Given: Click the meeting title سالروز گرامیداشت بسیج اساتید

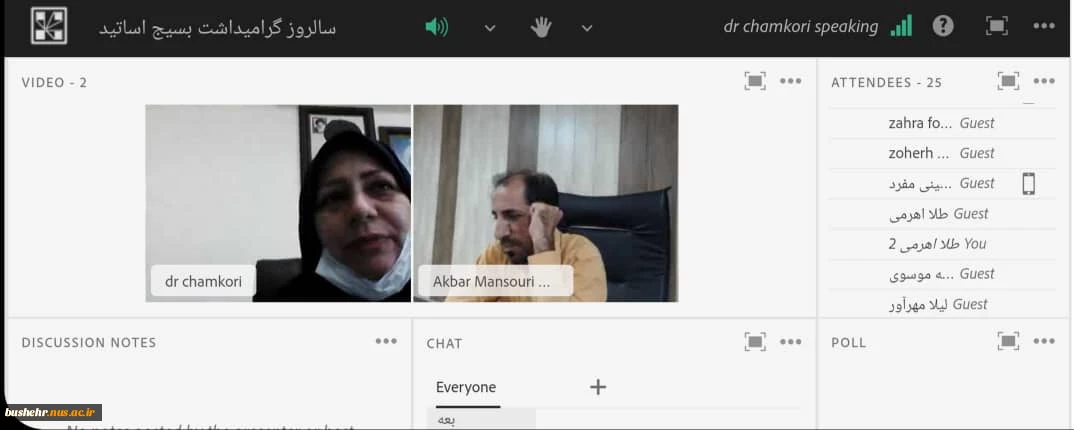Looking at the screenshot, I should [x=218, y=28].
